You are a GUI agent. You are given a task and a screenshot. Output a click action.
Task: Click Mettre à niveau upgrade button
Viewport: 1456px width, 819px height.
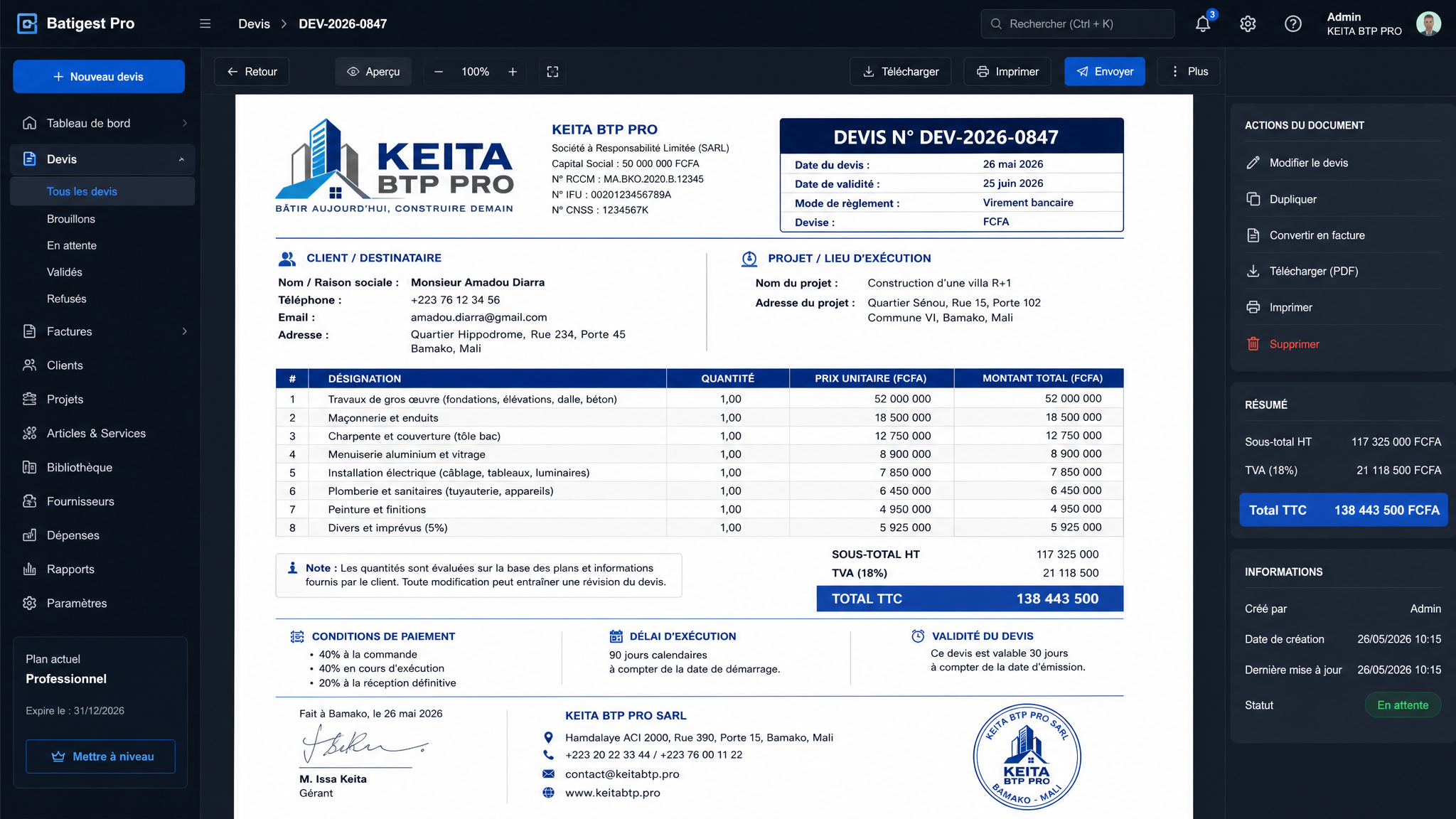click(100, 756)
